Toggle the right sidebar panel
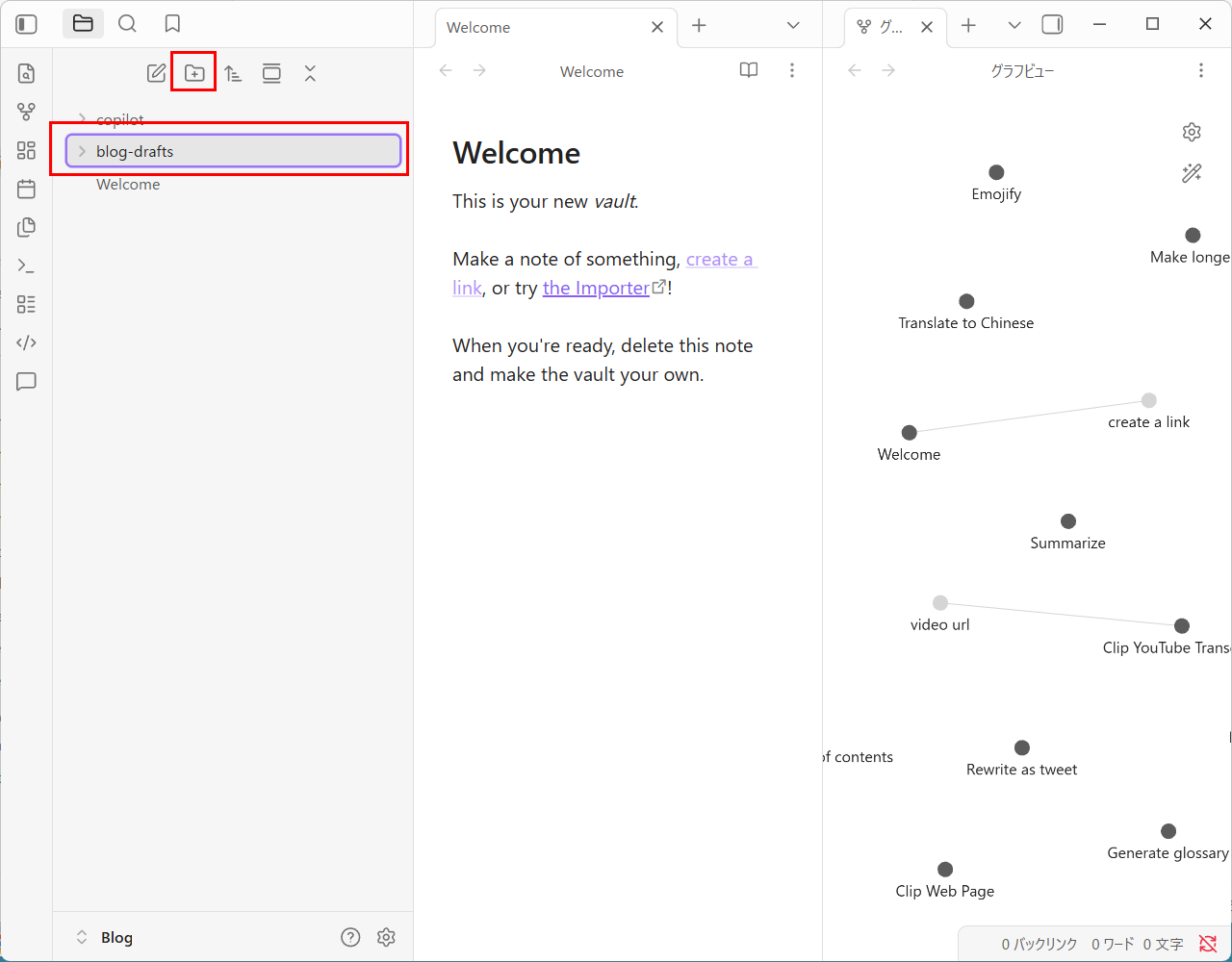The width and height of the screenshot is (1232, 962). (1052, 25)
